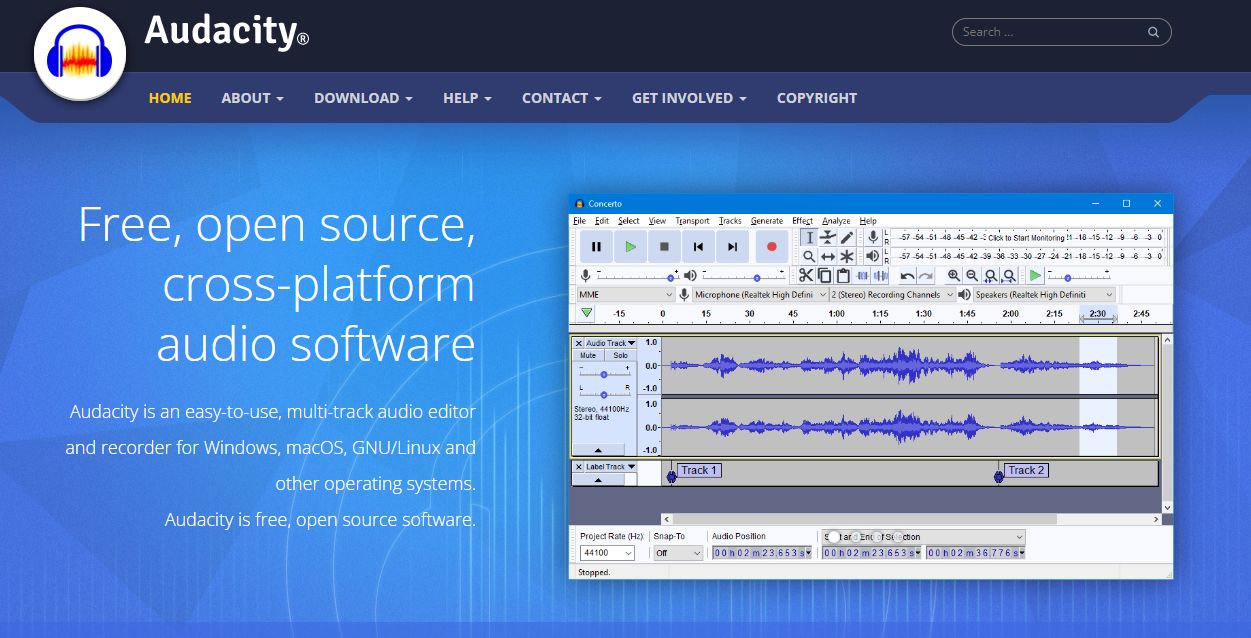Image resolution: width=1251 pixels, height=638 pixels.
Task: Open the Start and End of Selection dropdown
Action: [923, 537]
